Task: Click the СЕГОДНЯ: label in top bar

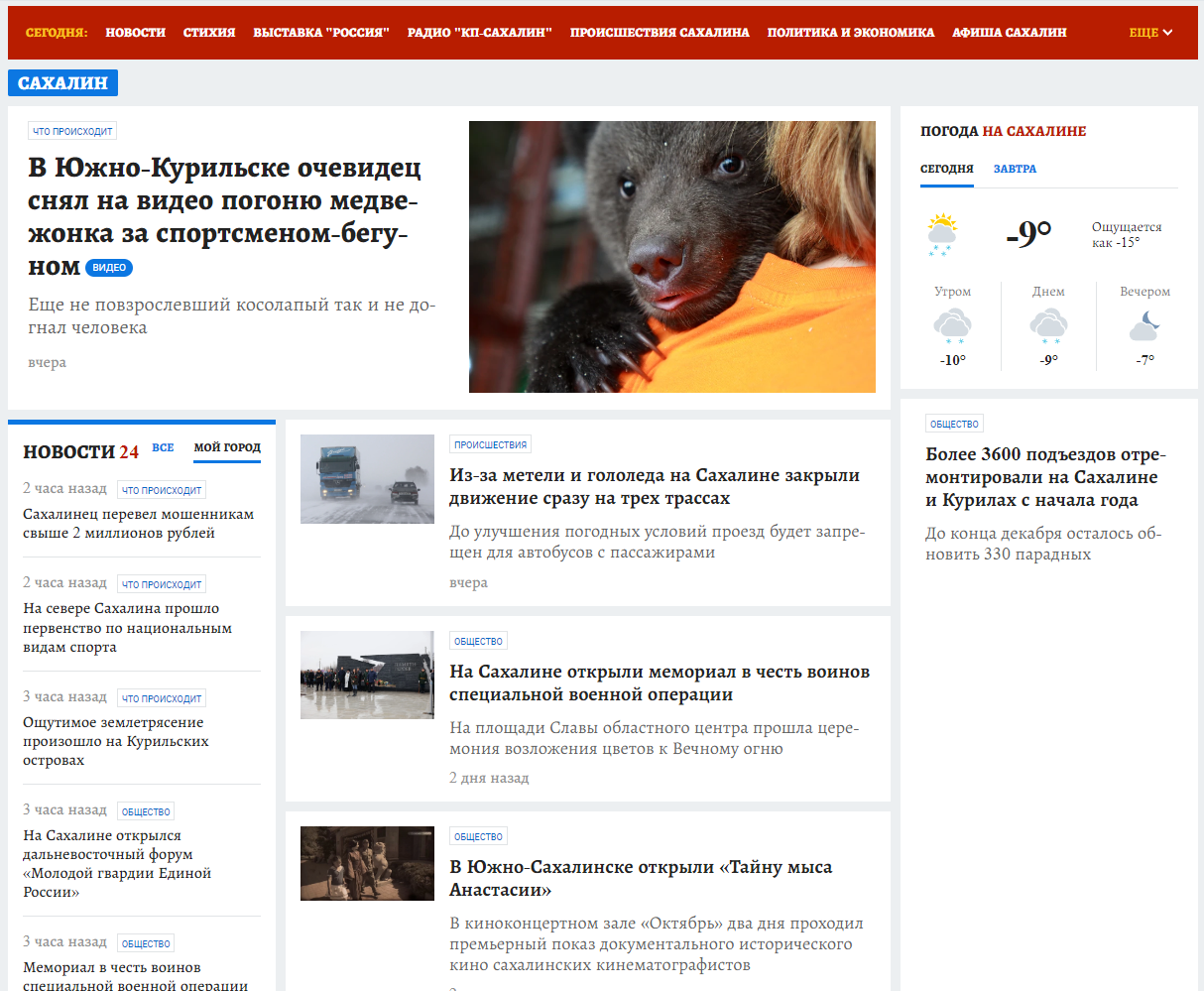Action: click(x=57, y=33)
